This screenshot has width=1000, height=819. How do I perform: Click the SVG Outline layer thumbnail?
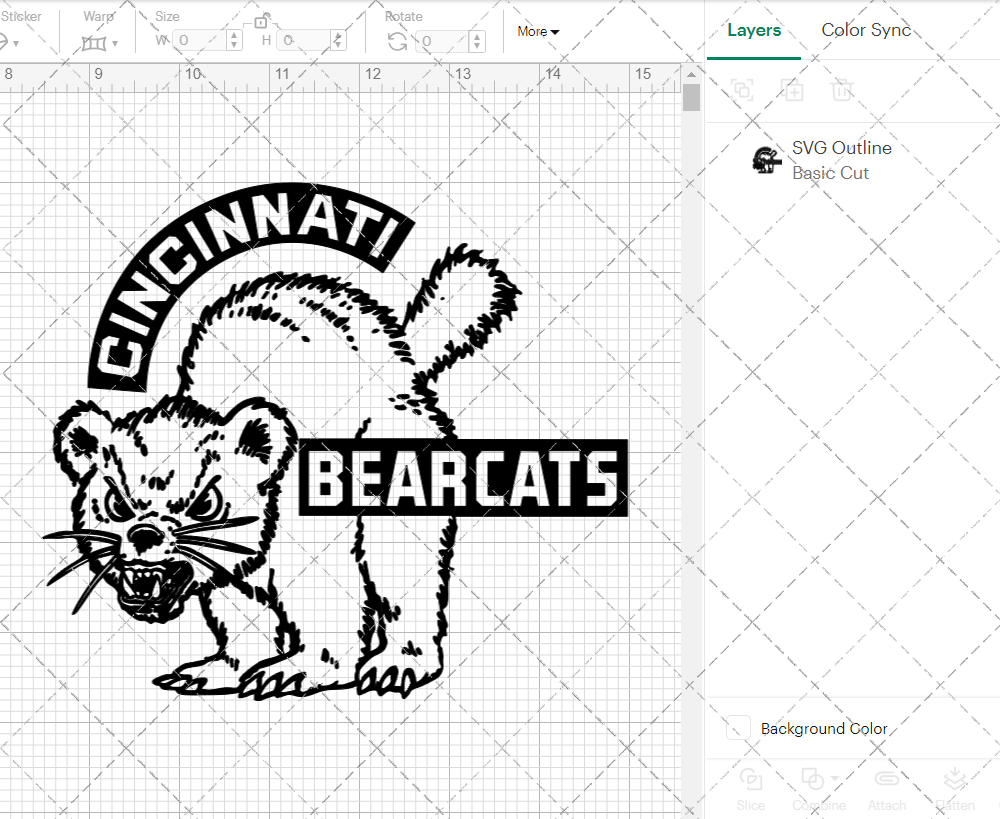[x=766, y=159]
